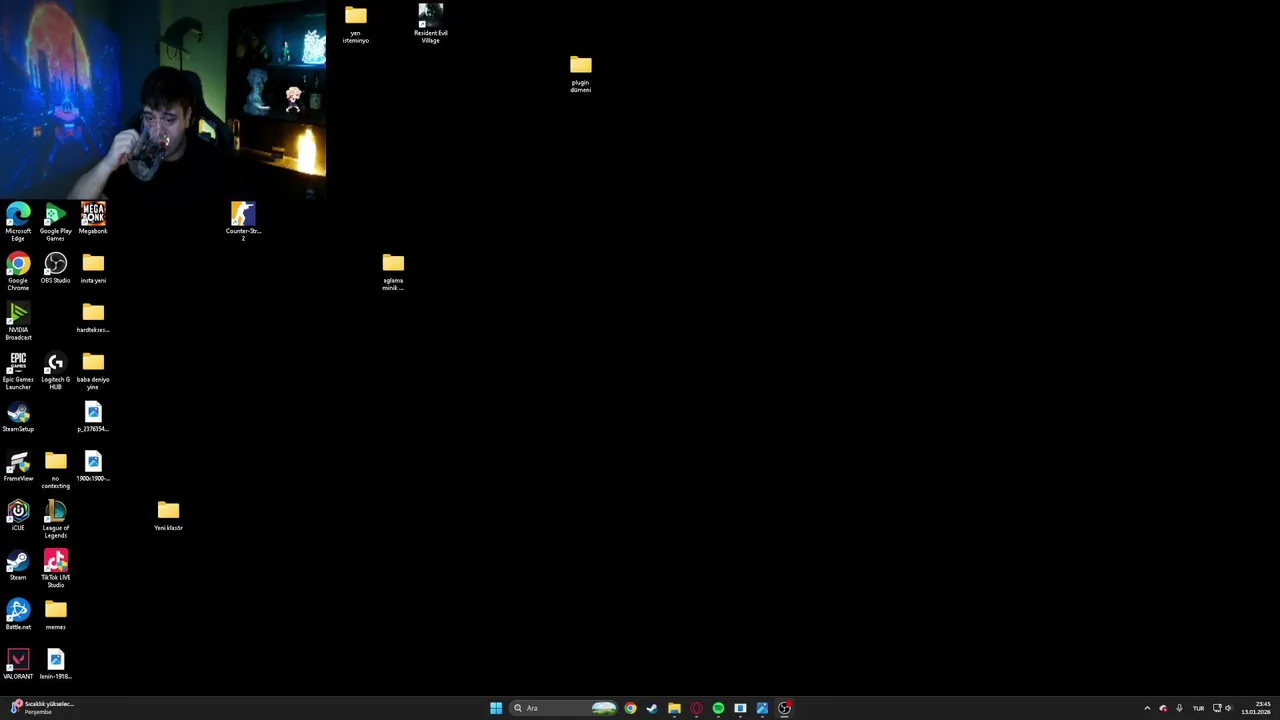Select the Google Chrome desktop shortcut
Screen dimensions: 1280x720
tap(18, 271)
